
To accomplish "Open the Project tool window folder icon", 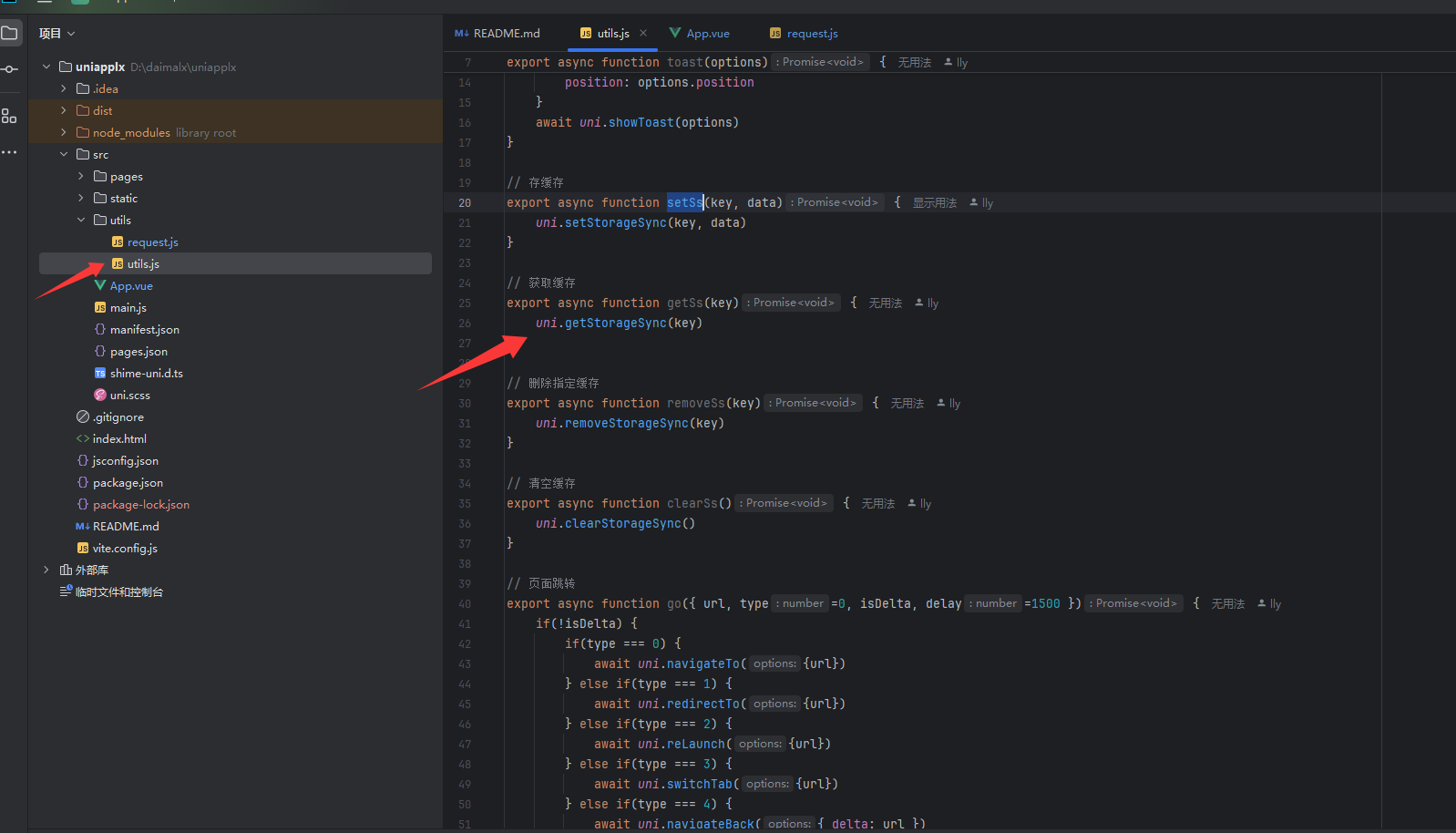I will point(10,33).
